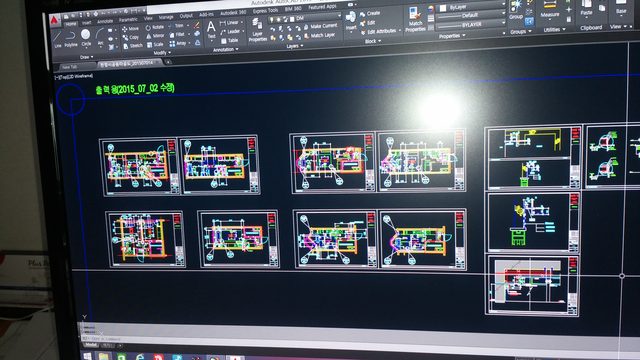Choose the Polyline tool
This screenshot has width=640, height=360.
point(71,39)
